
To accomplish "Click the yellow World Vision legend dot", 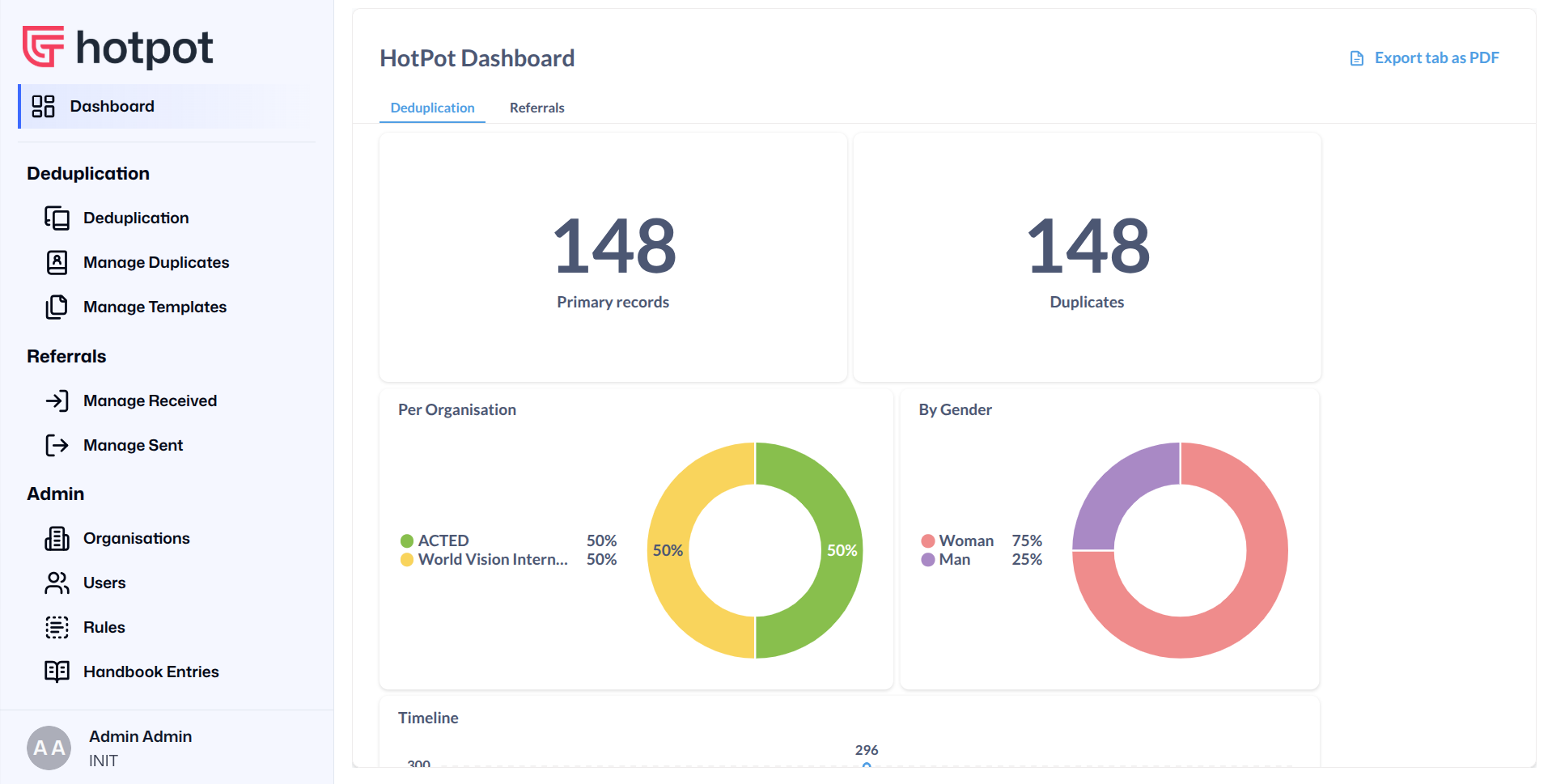I will click(407, 559).
